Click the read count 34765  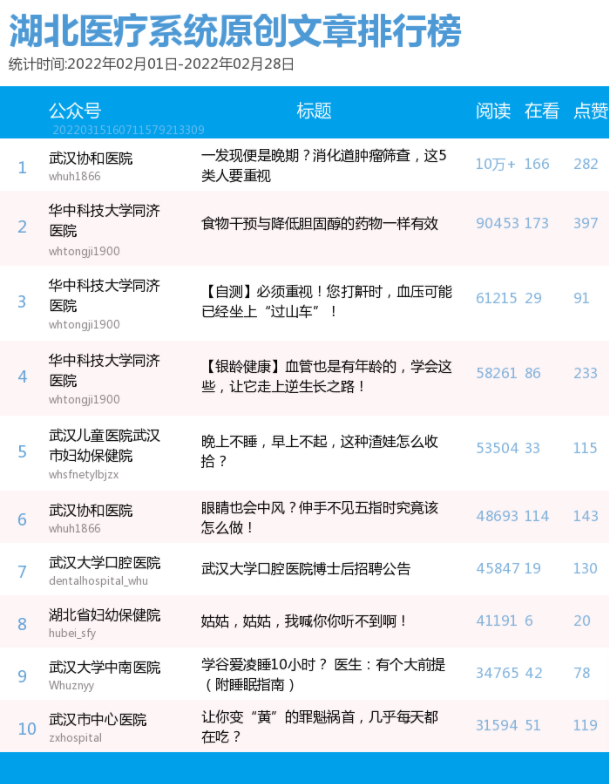[497, 673]
